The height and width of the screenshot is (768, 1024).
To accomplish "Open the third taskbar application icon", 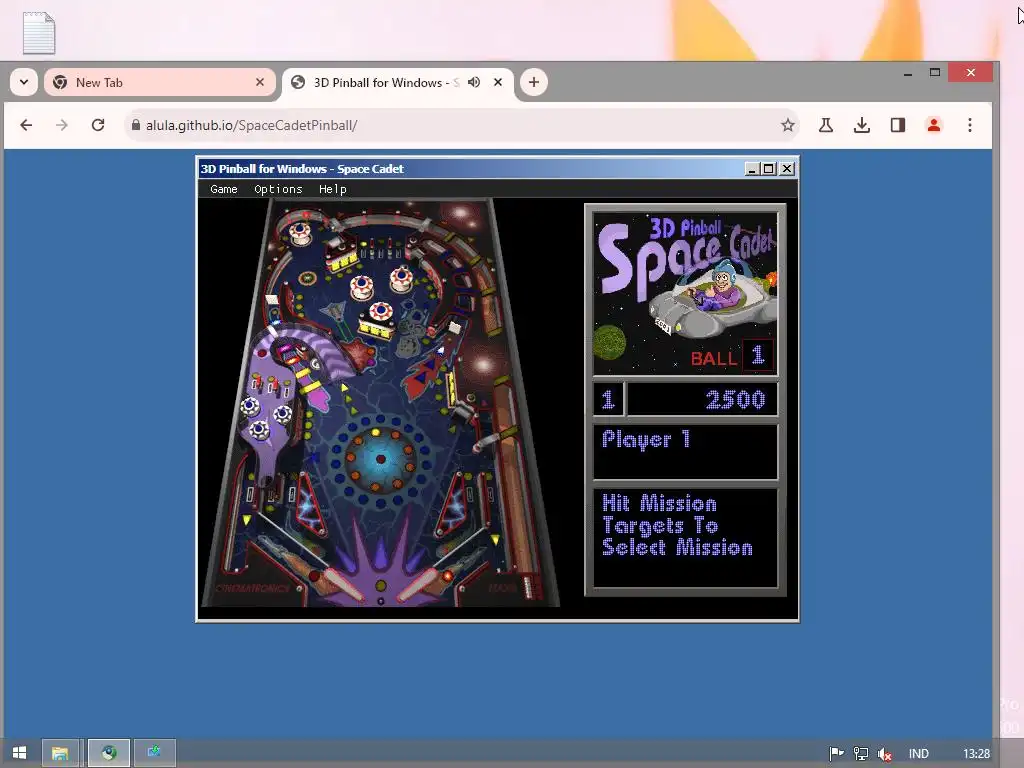I will [x=155, y=753].
